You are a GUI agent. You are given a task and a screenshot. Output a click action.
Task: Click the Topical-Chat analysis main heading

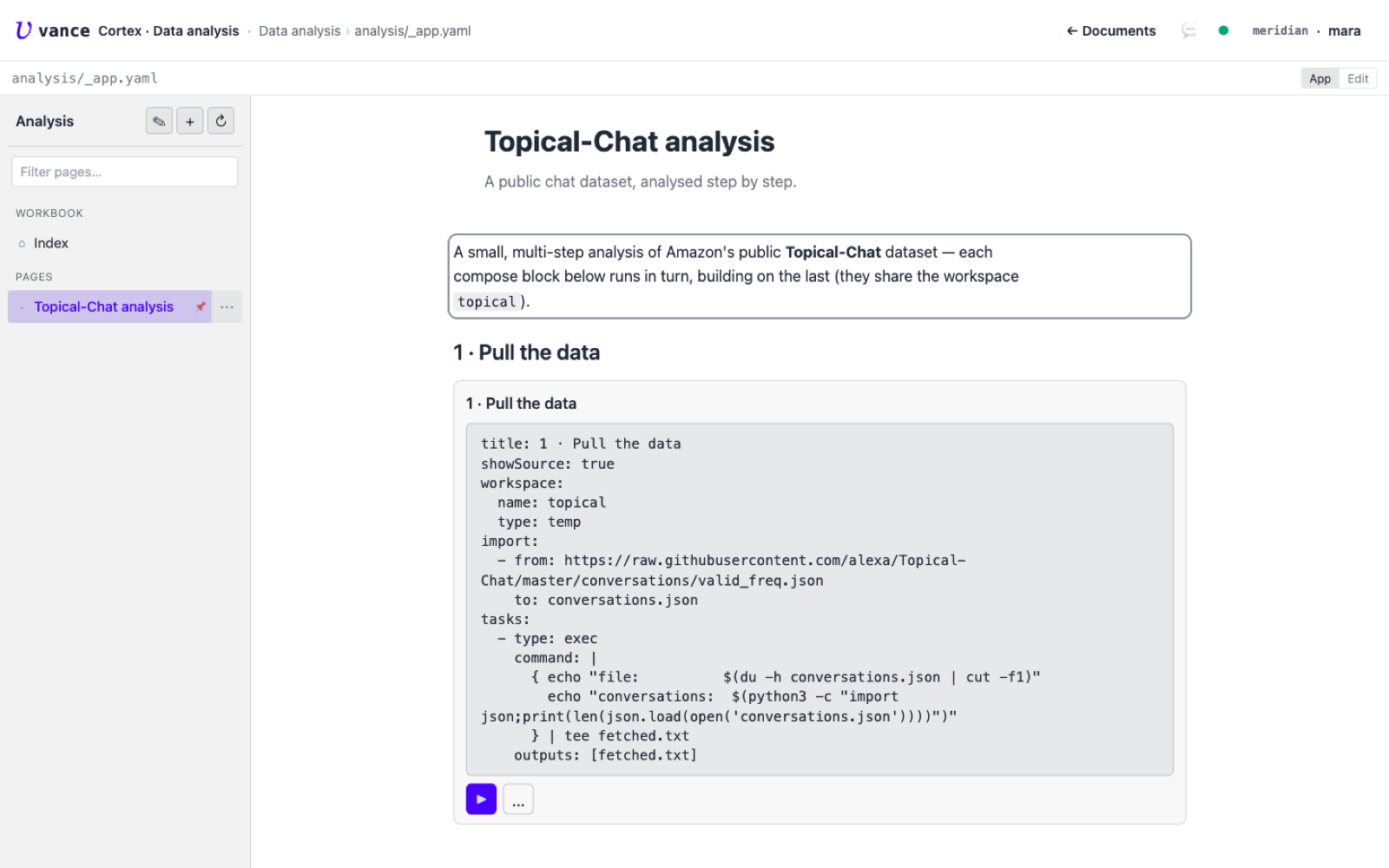point(629,141)
